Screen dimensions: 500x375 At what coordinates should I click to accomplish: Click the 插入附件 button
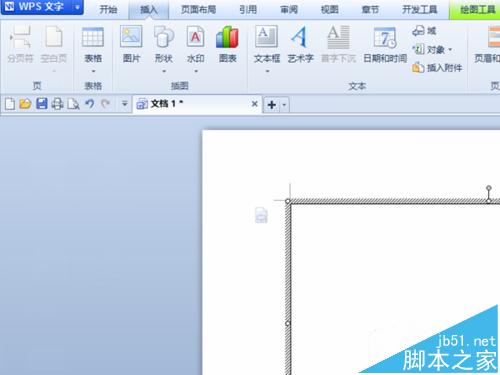(437, 68)
